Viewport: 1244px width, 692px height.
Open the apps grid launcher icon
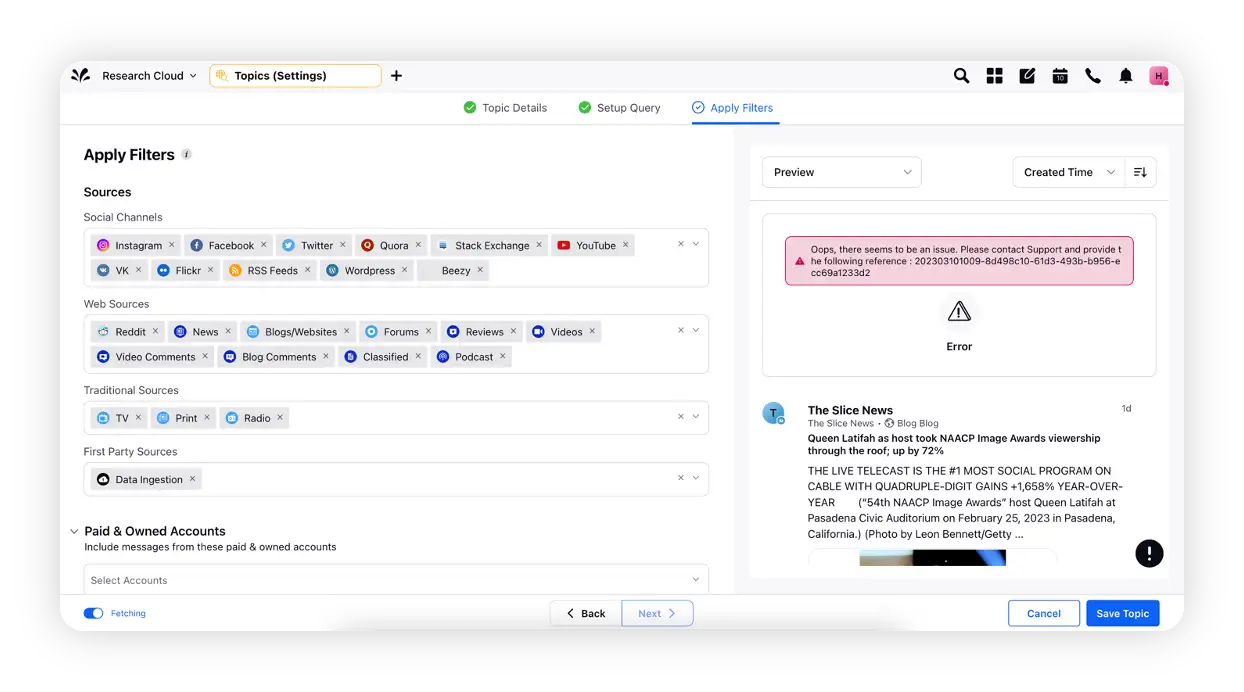(994, 76)
